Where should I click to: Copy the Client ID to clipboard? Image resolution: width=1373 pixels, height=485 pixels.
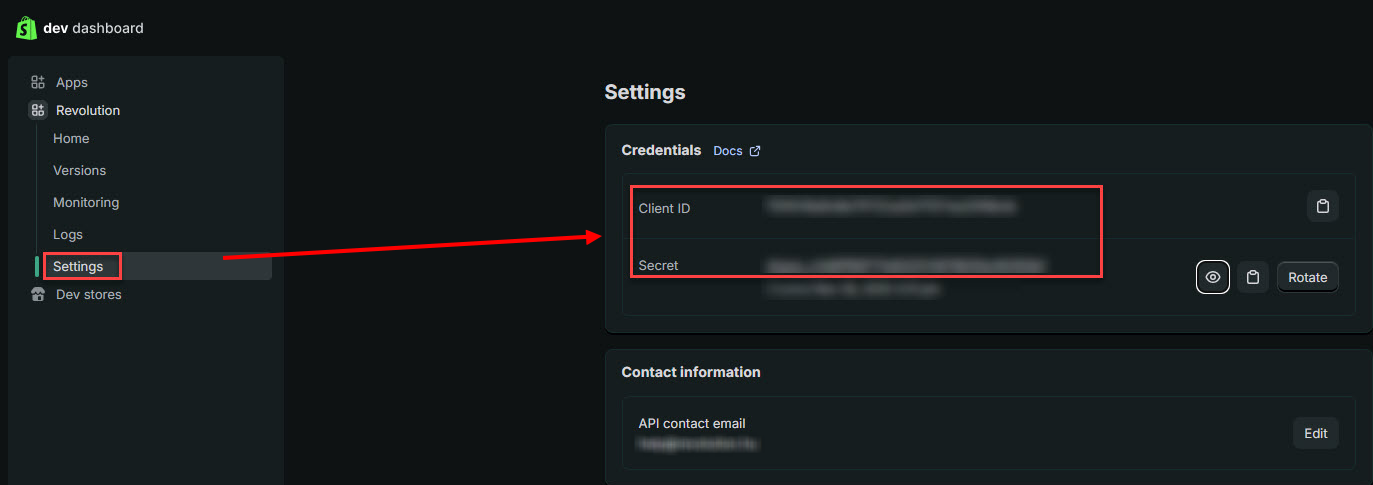(1322, 206)
